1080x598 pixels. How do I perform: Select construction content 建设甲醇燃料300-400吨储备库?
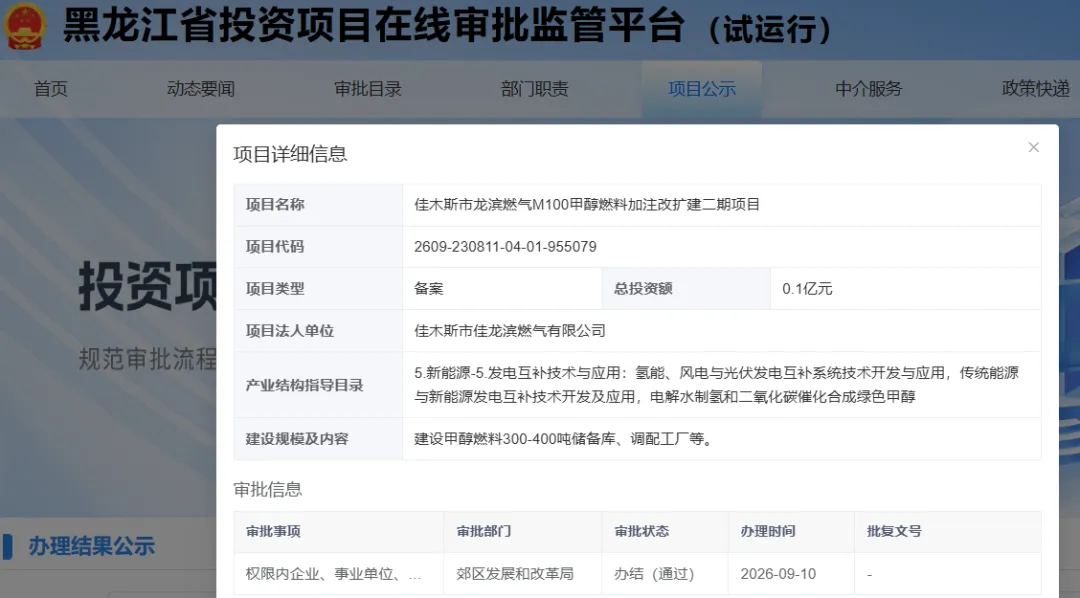(x=563, y=439)
